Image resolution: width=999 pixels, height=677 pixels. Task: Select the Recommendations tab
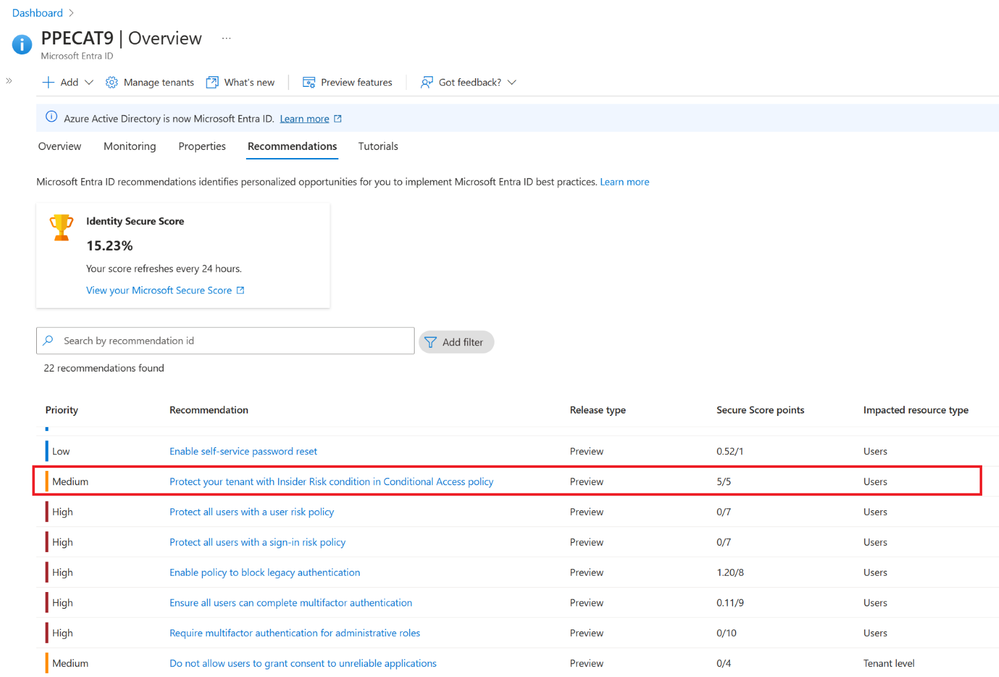click(x=292, y=146)
